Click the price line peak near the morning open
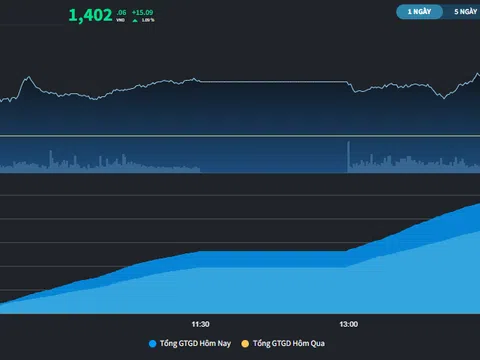 [29, 77]
